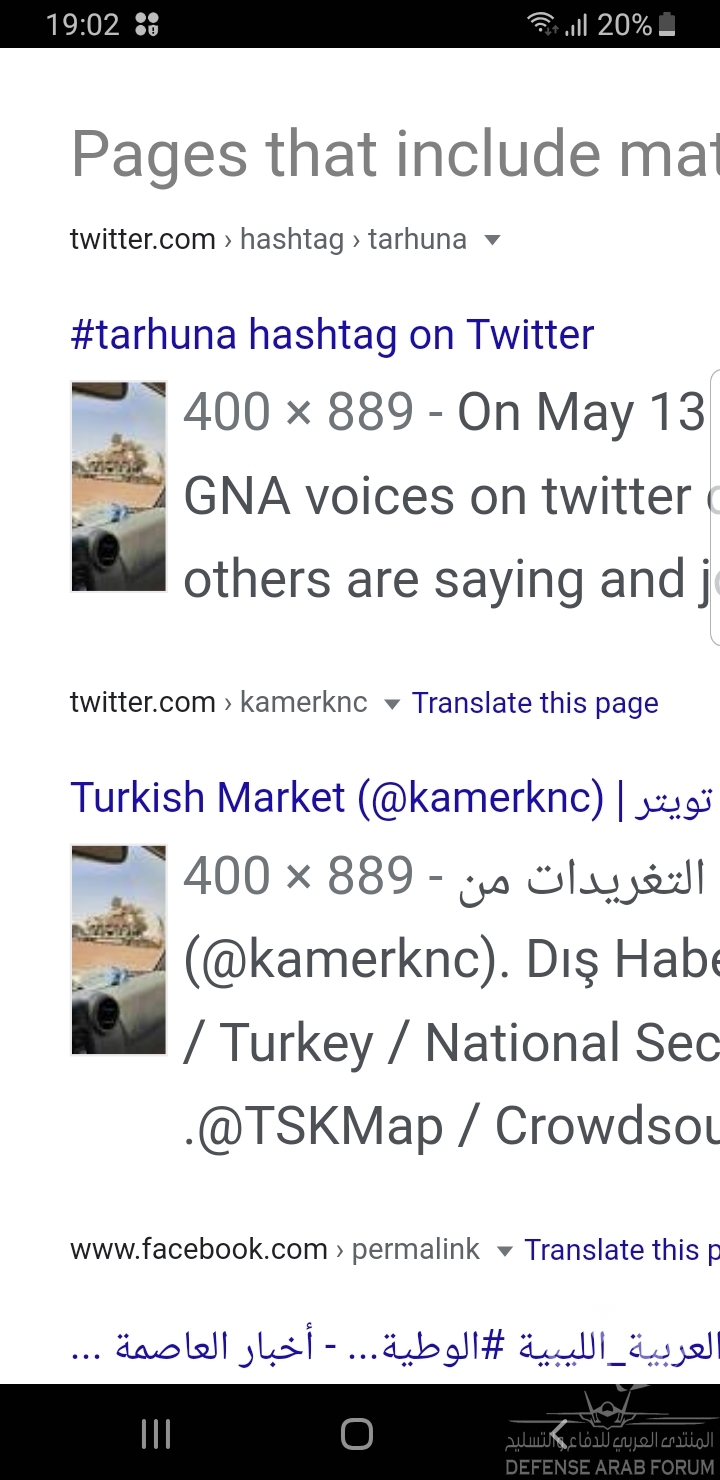Tap the twitter.com hashtag tarhuna breadcrumb
The width and height of the screenshot is (720, 1480).
click(x=268, y=240)
